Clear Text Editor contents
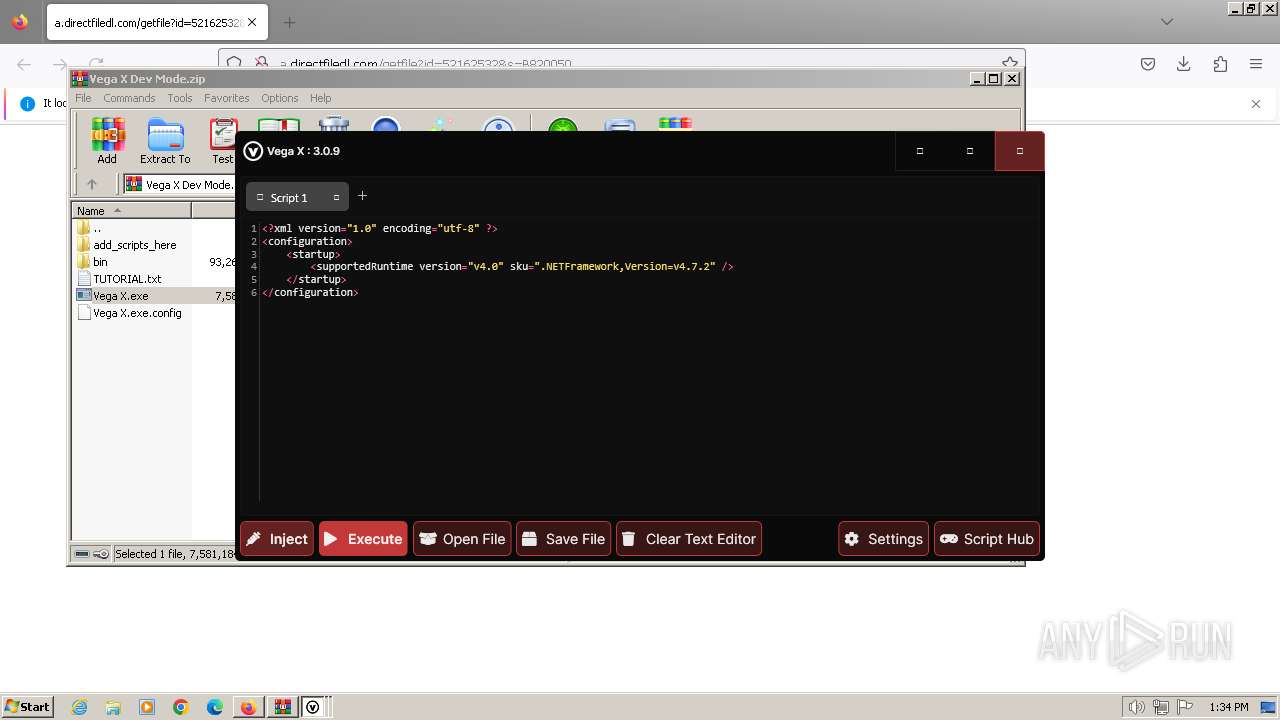Screen dimensions: 1280x720 click(x=689, y=539)
